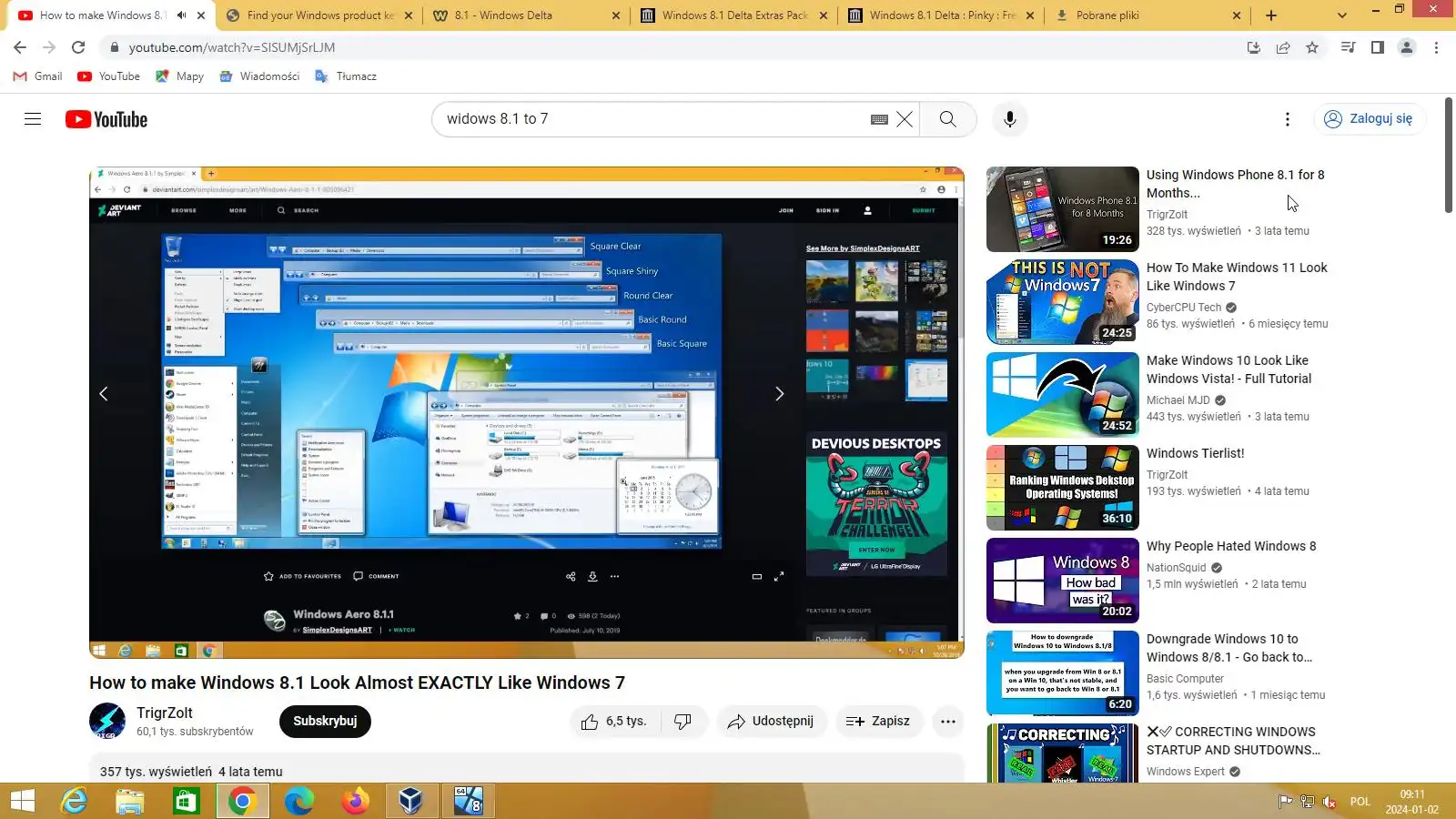Screen dimensions: 1456x819
Task: Open media controls in Chrome toolbar
Action: (1349, 47)
